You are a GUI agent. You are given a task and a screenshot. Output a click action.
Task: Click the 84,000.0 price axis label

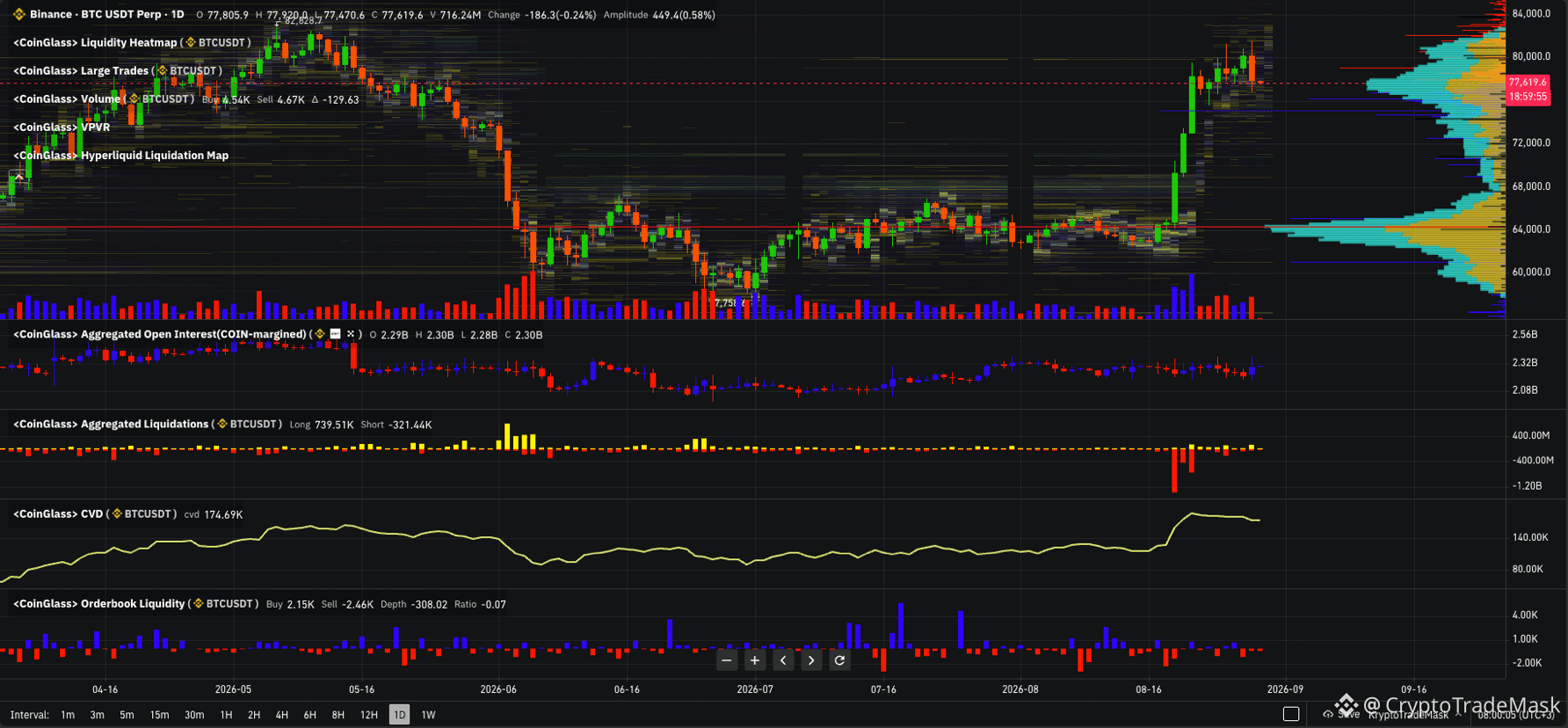coord(1531,13)
